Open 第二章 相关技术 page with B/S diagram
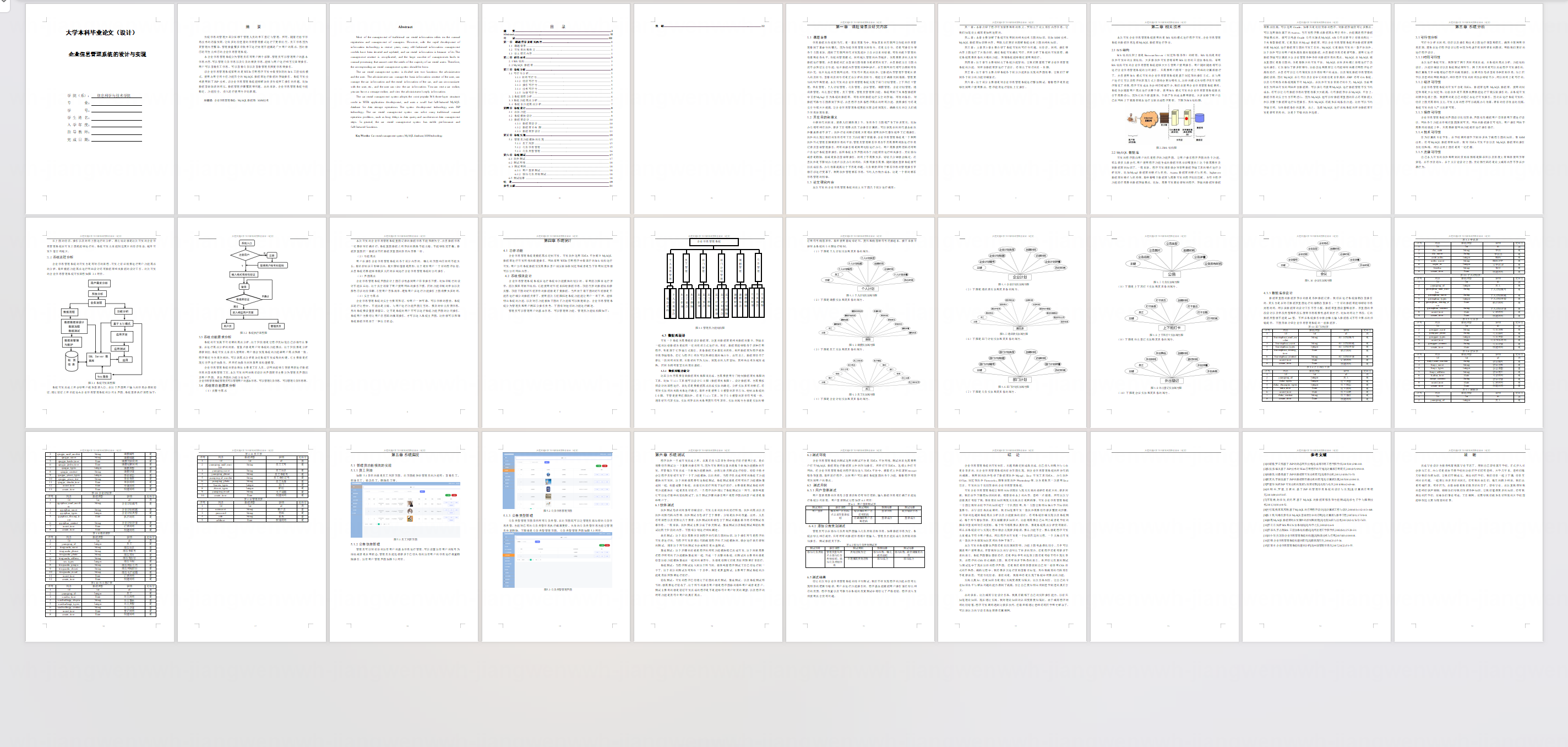Screen dimensions: 1568x747 tap(1164, 109)
